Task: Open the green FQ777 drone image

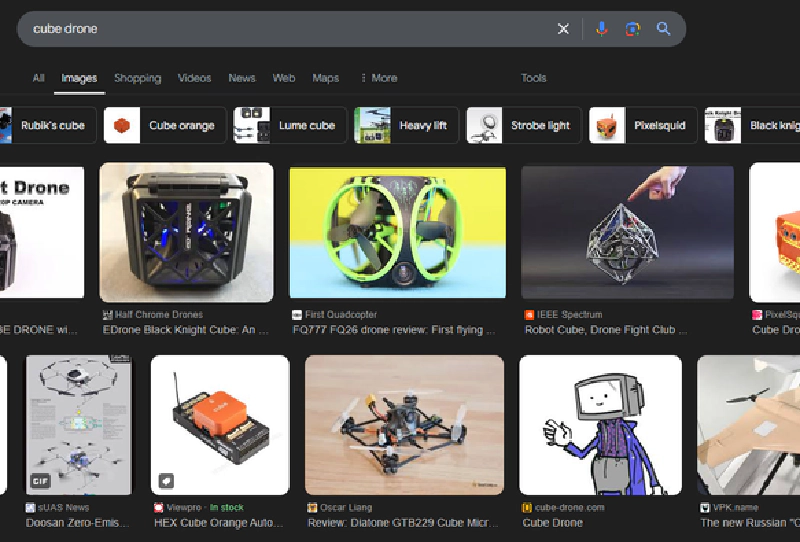Action: [x=397, y=233]
